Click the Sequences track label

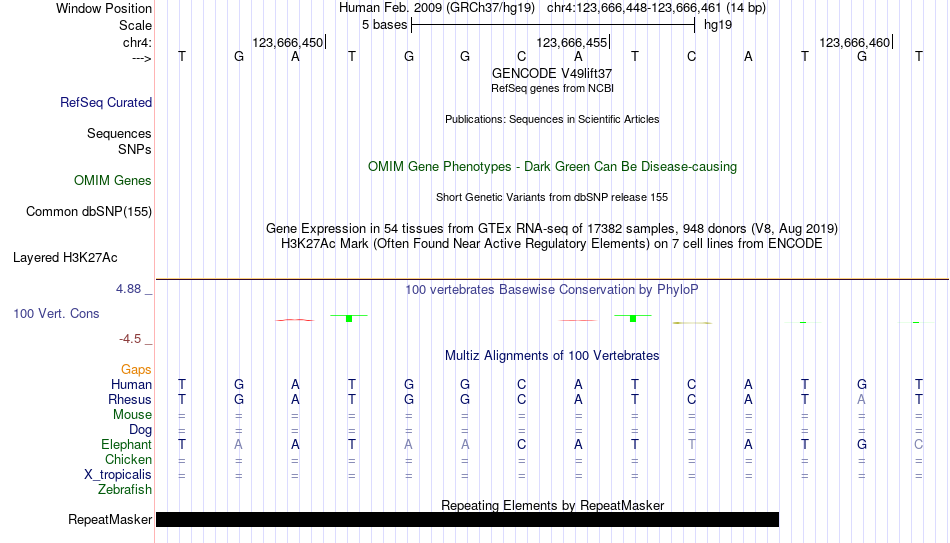point(119,133)
